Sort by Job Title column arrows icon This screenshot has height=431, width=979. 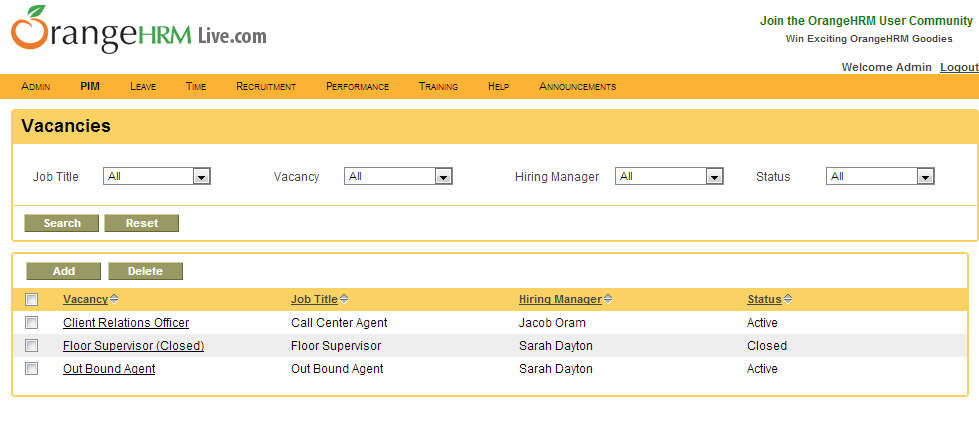pos(344,299)
